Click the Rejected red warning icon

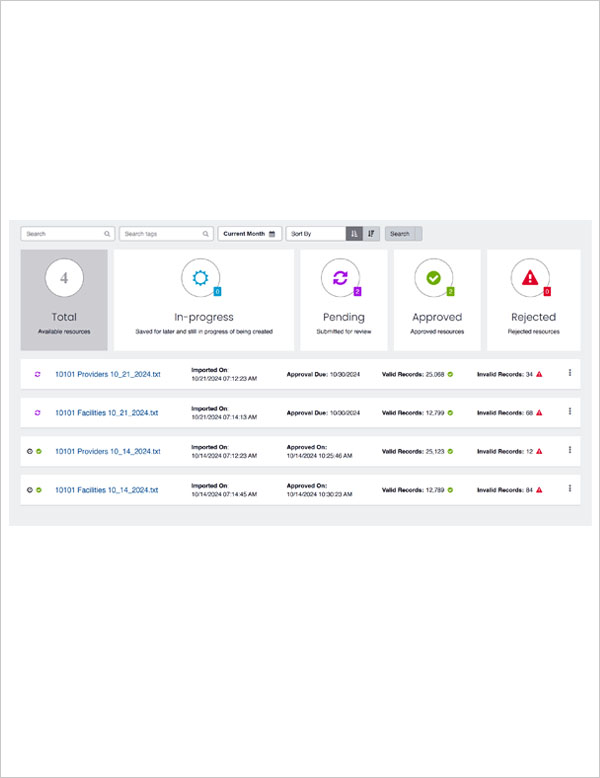[530, 277]
